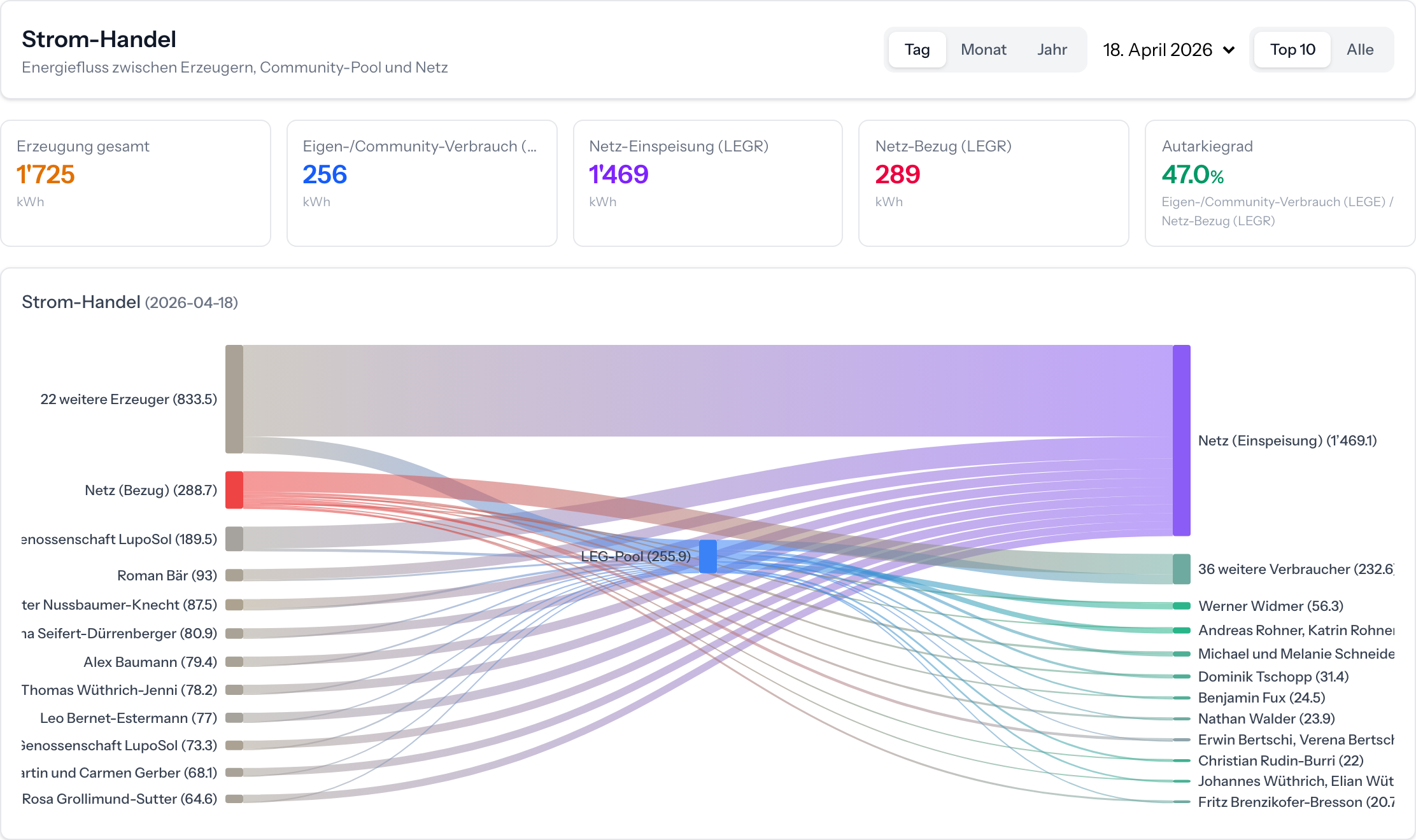Select the Alle filter

[x=1360, y=50]
